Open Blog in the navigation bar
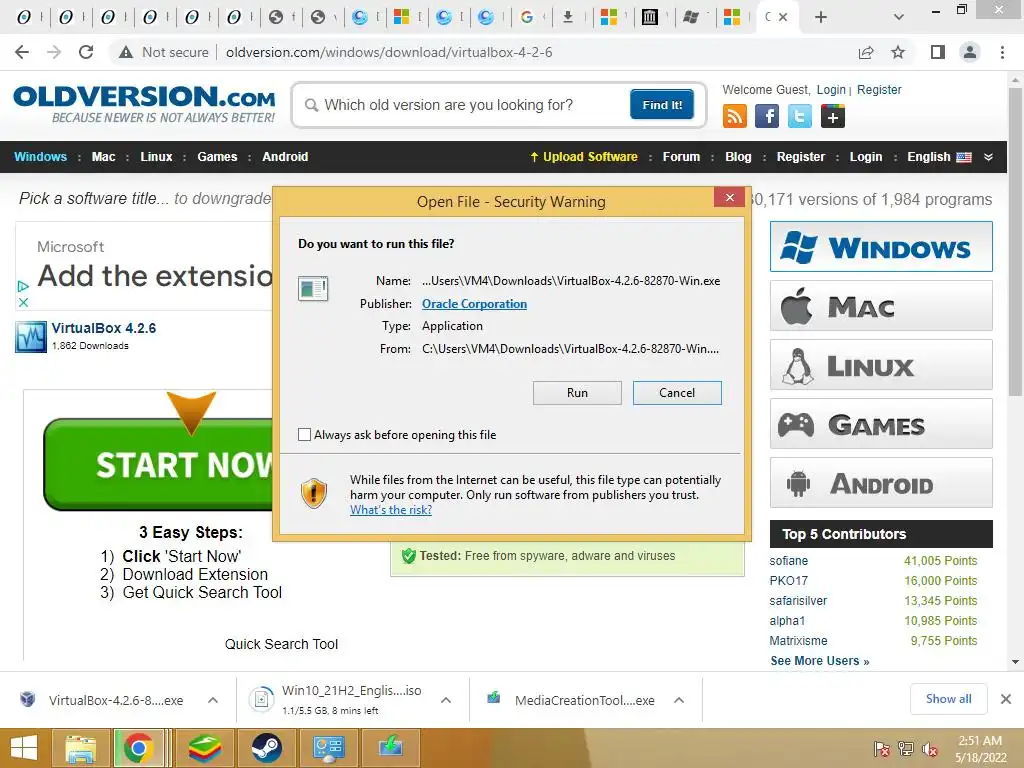Screen dimensions: 1024x768 click(738, 157)
